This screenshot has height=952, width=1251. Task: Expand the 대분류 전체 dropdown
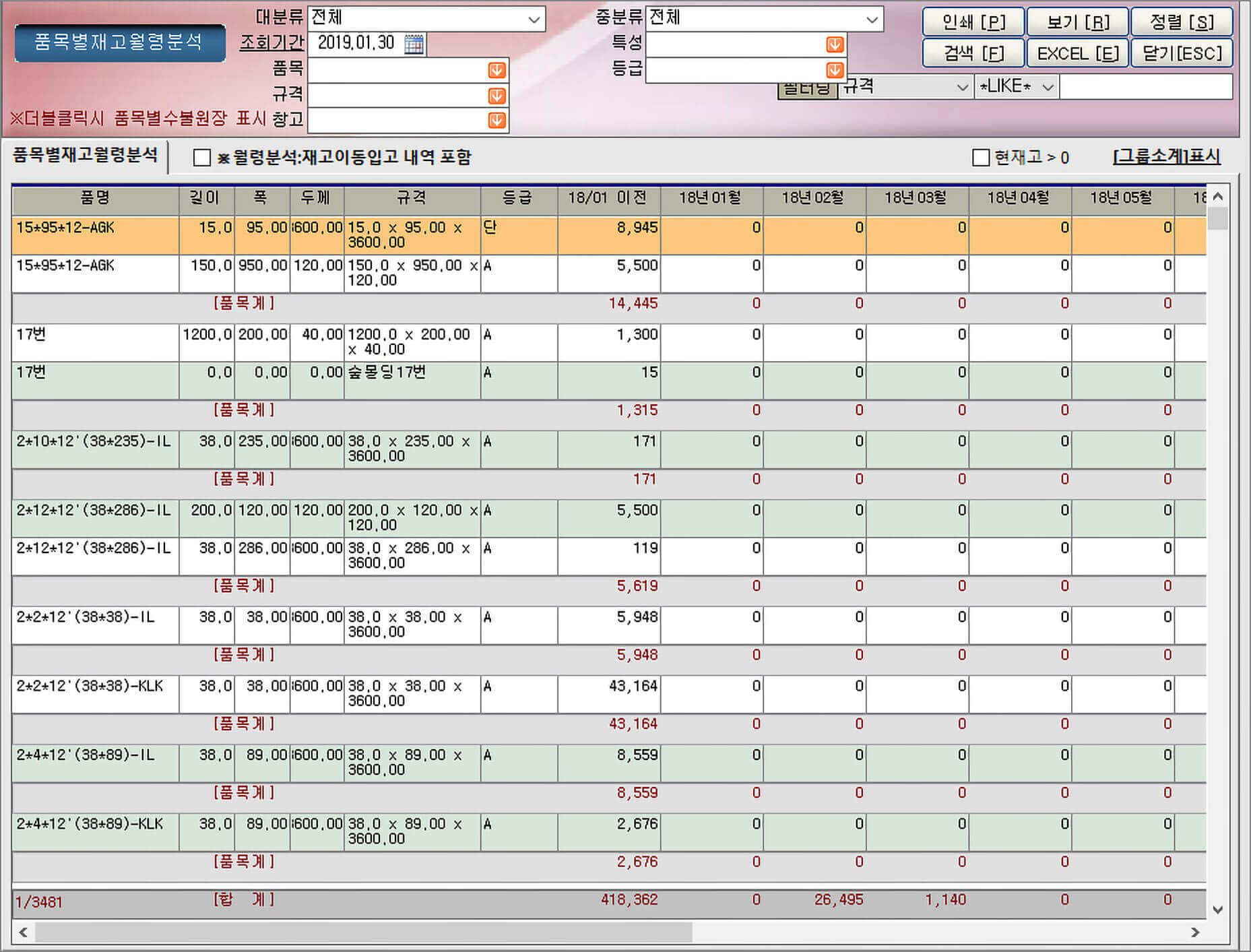pyautogui.click(x=534, y=19)
